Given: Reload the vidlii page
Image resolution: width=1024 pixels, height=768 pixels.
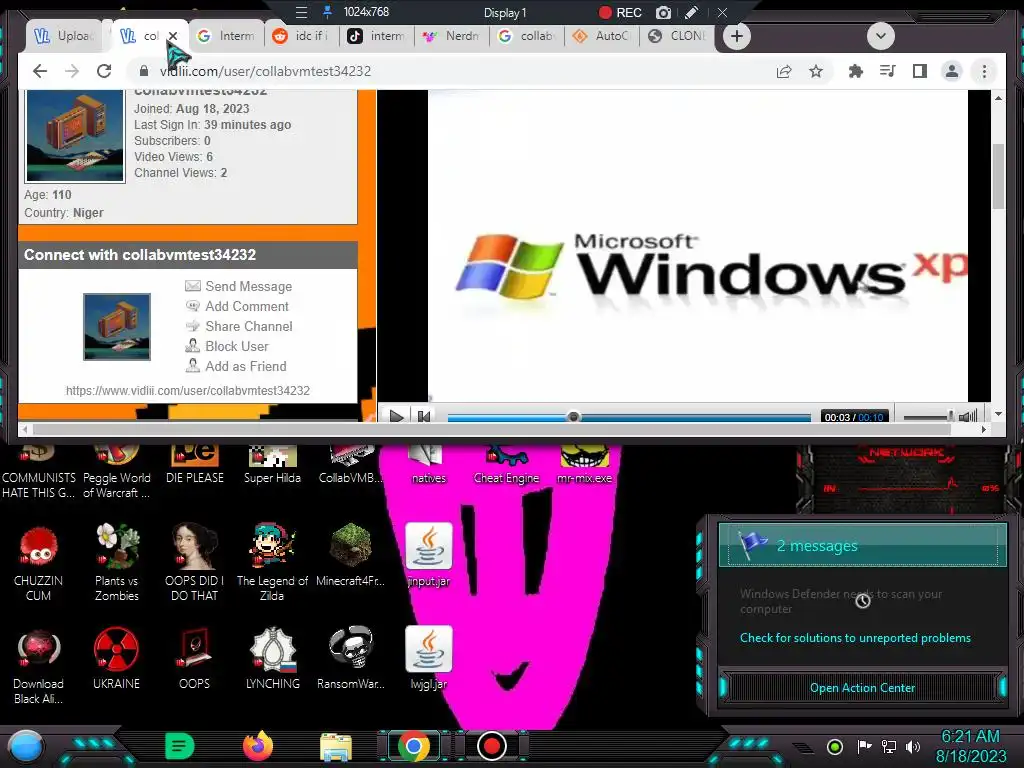Looking at the screenshot, I should (104, 71).
